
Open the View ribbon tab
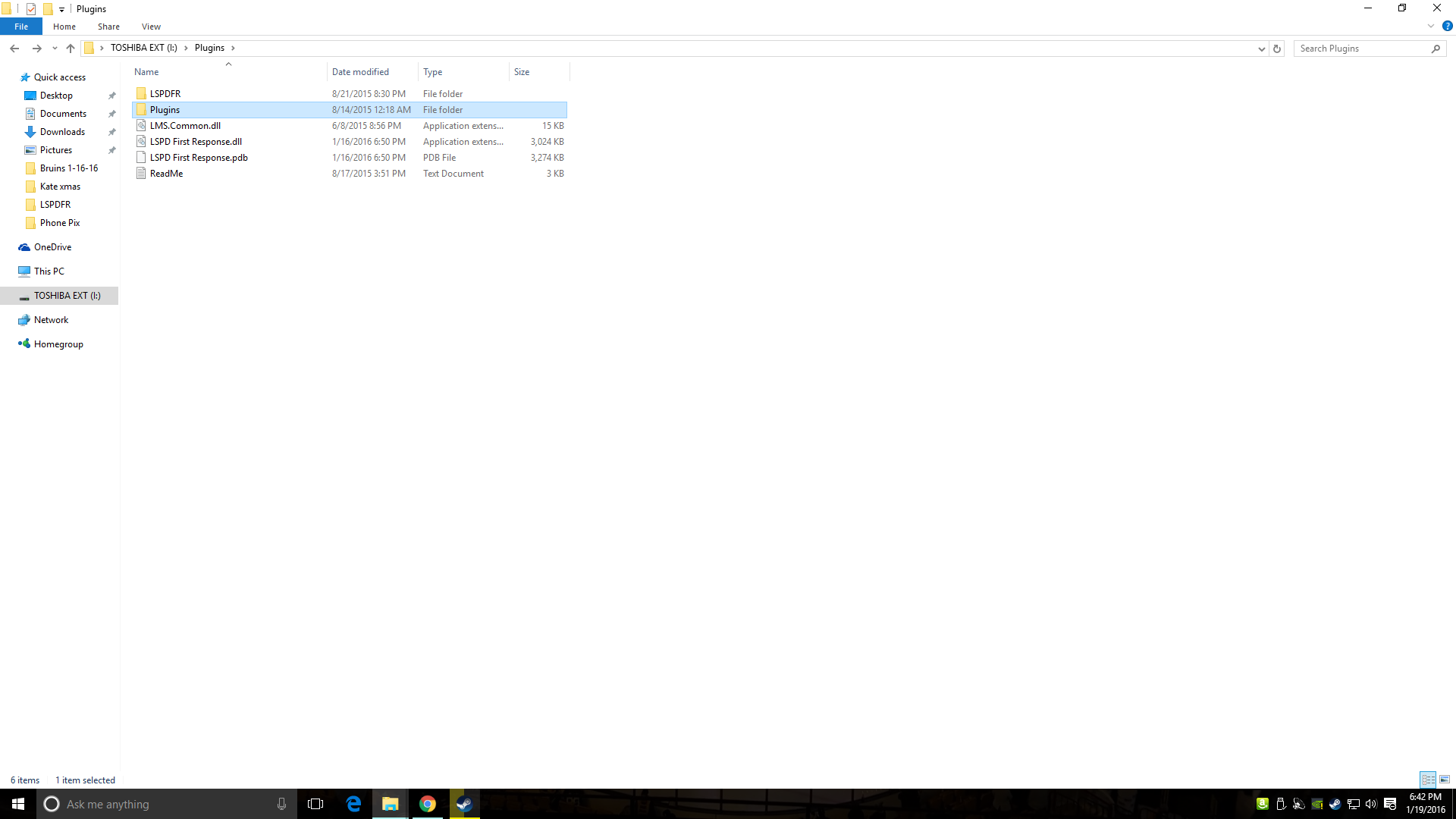click(151, 27)
